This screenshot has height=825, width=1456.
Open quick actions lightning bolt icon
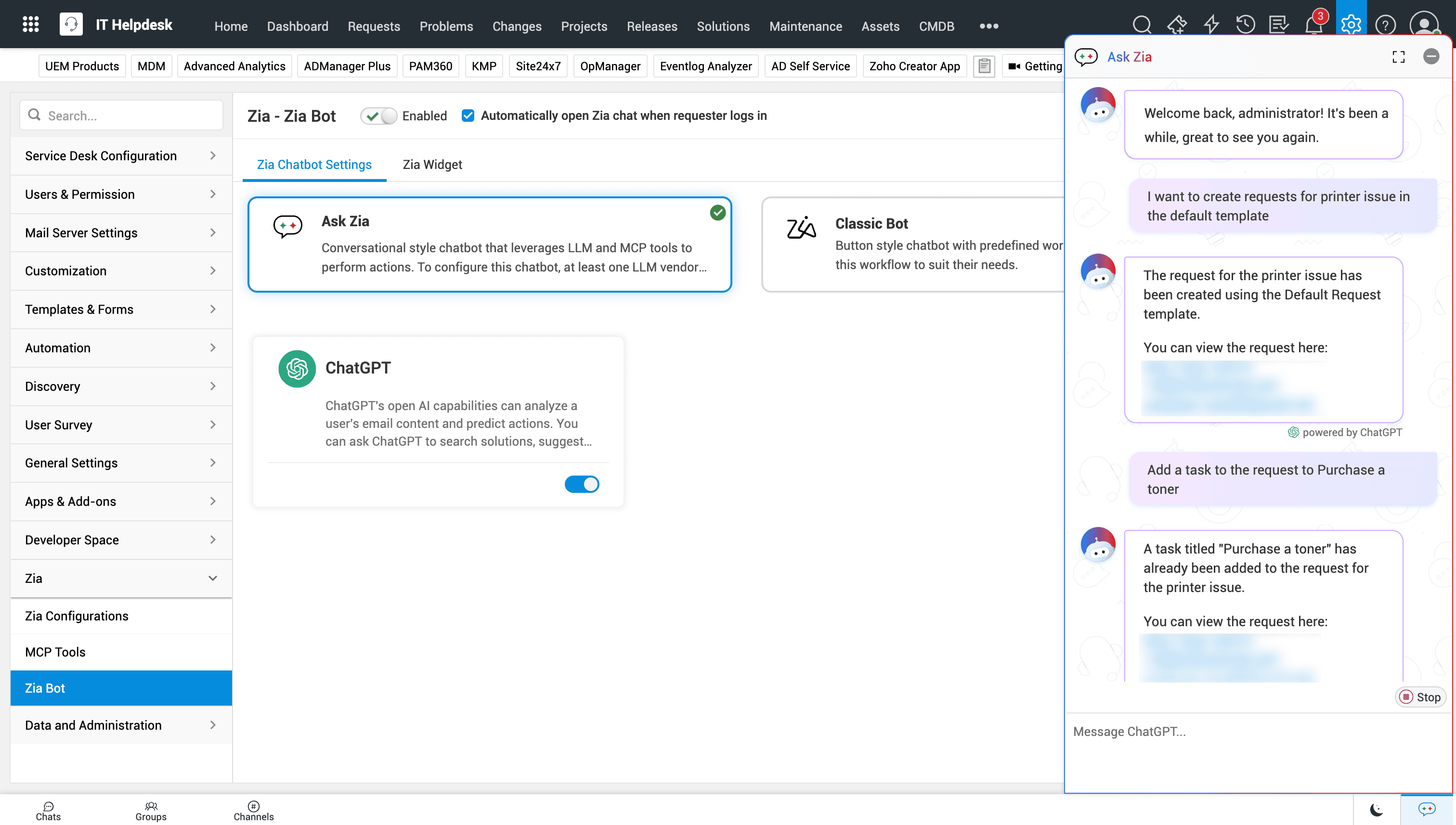coord(1211,25)
